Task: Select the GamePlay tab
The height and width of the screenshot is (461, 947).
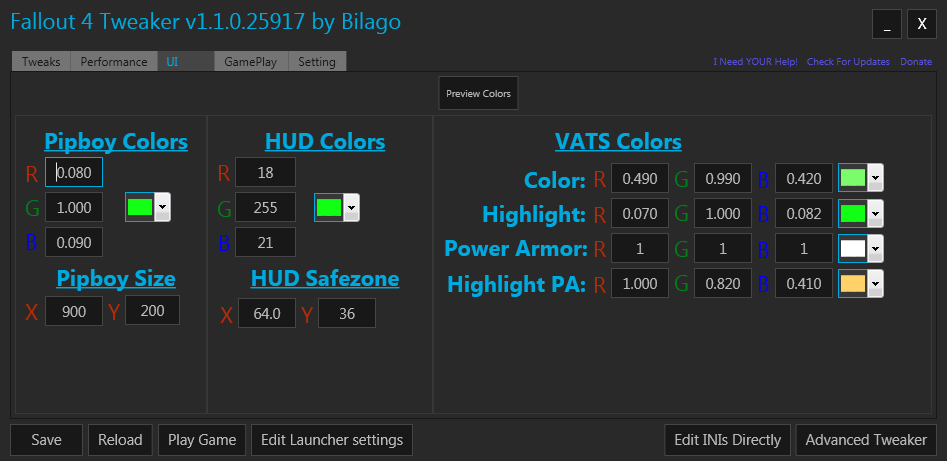Action: pos(251,62)
